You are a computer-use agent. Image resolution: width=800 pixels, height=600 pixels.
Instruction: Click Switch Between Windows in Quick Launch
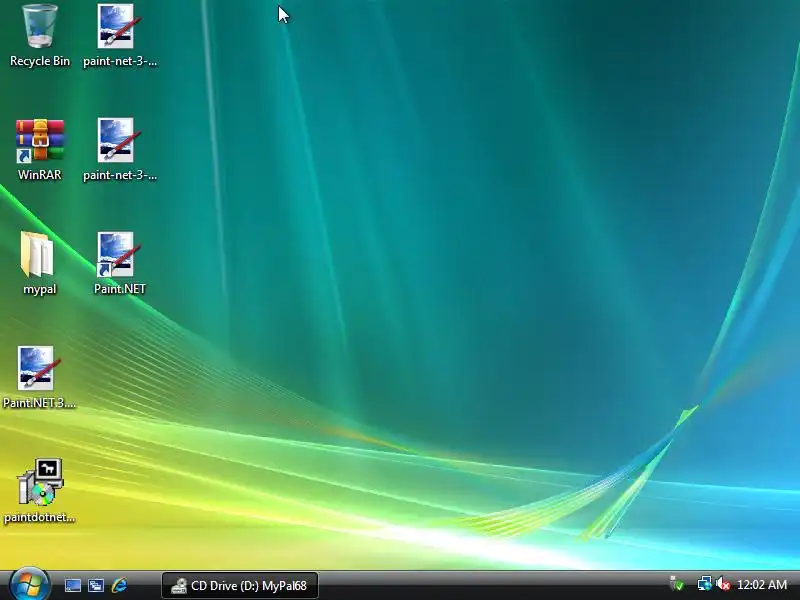95,585
